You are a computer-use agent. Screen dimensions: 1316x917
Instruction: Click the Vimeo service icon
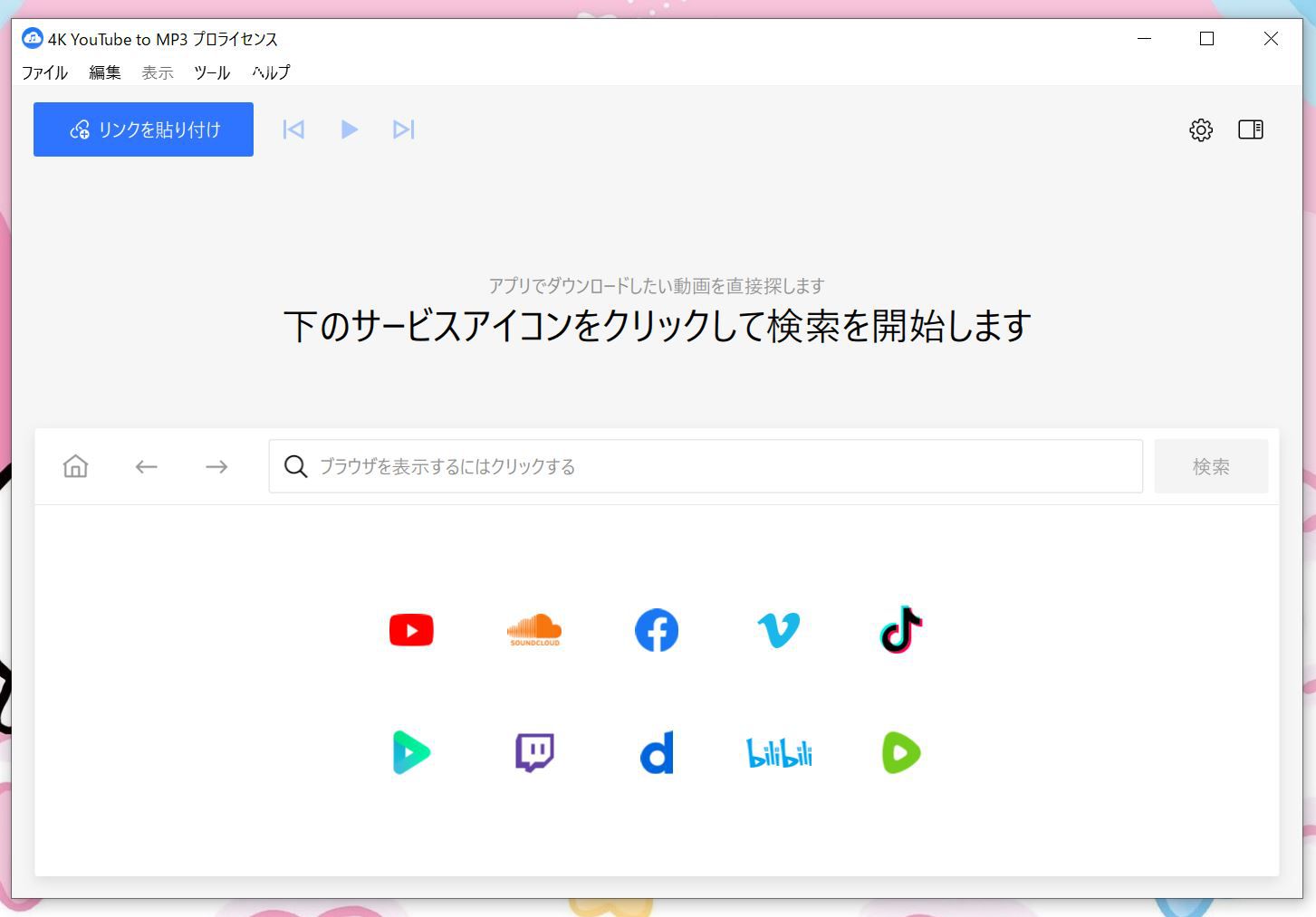click(x=778, y=630)
